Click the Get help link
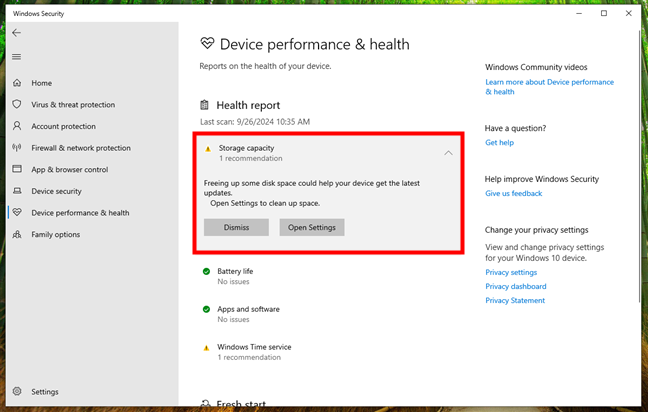Screen dimensions: 648x412 click(500, 143)
